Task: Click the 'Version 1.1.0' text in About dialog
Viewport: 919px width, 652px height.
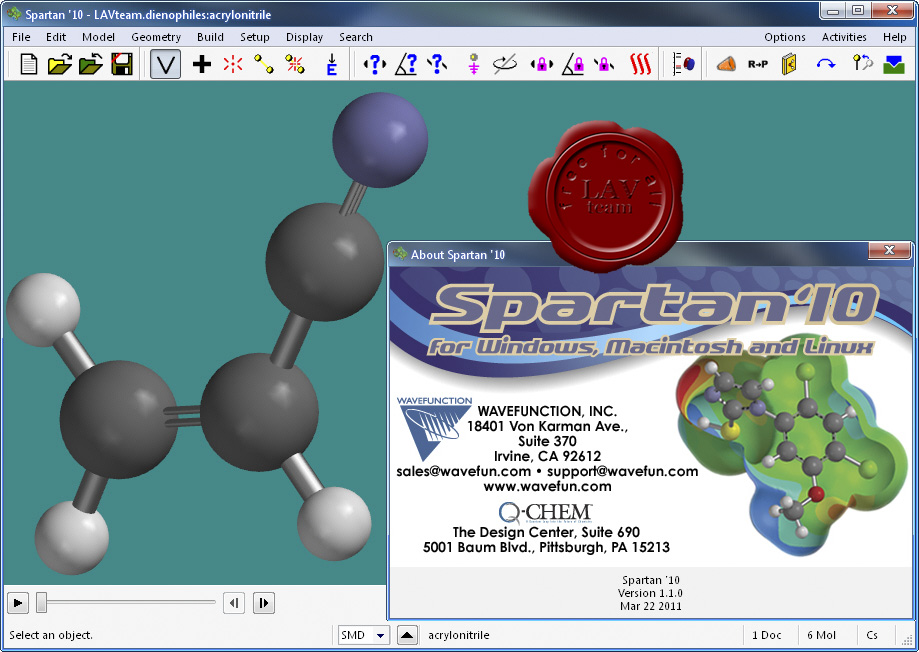Action: click(x=651, y=593)
